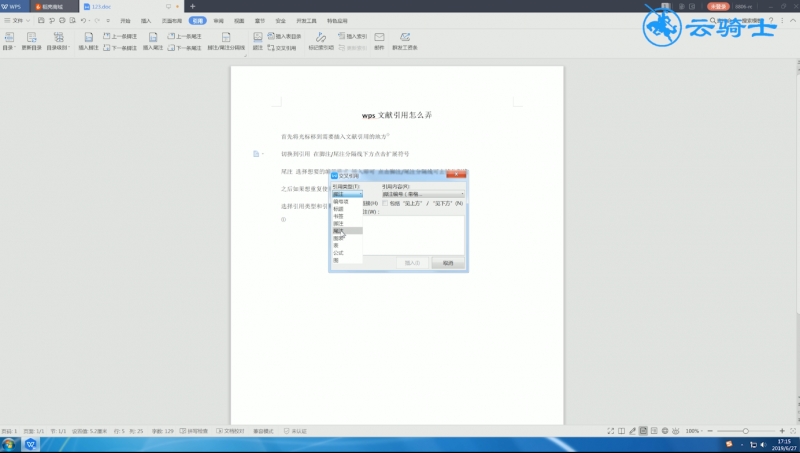The width and height of the screenshot is (800, 453).
Task: Switch to the active page layout view icon
Action: point(643,431)
